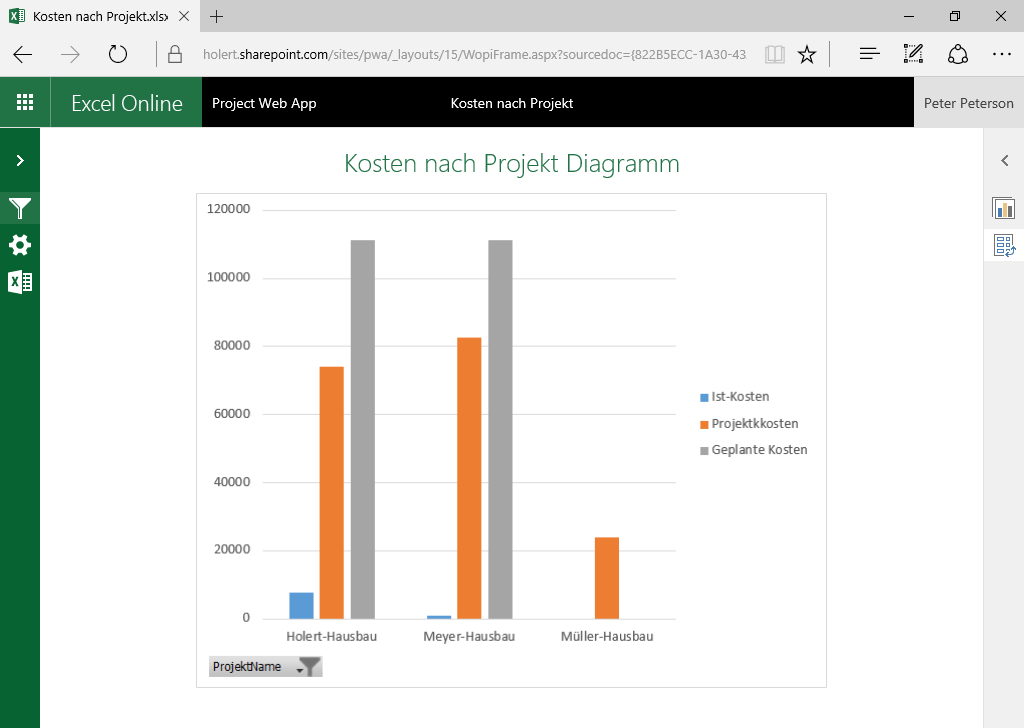Screen dimensions: 1024x728
Task: Open Peter Peterson user menu
Action: click(968, 103)
